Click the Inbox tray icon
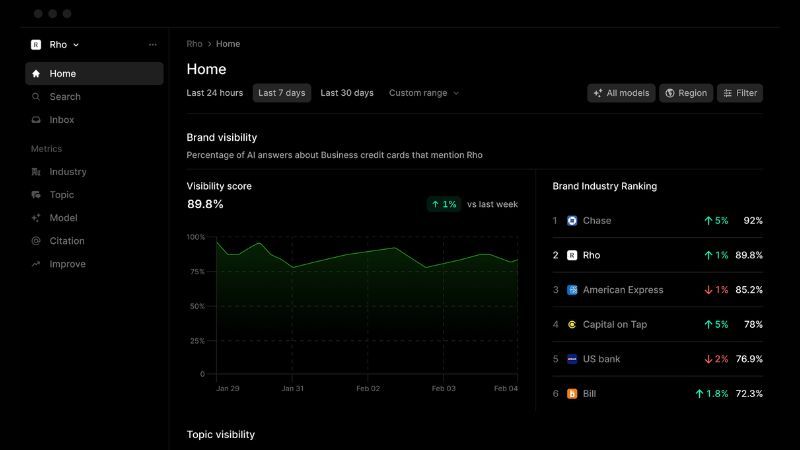 36,120
